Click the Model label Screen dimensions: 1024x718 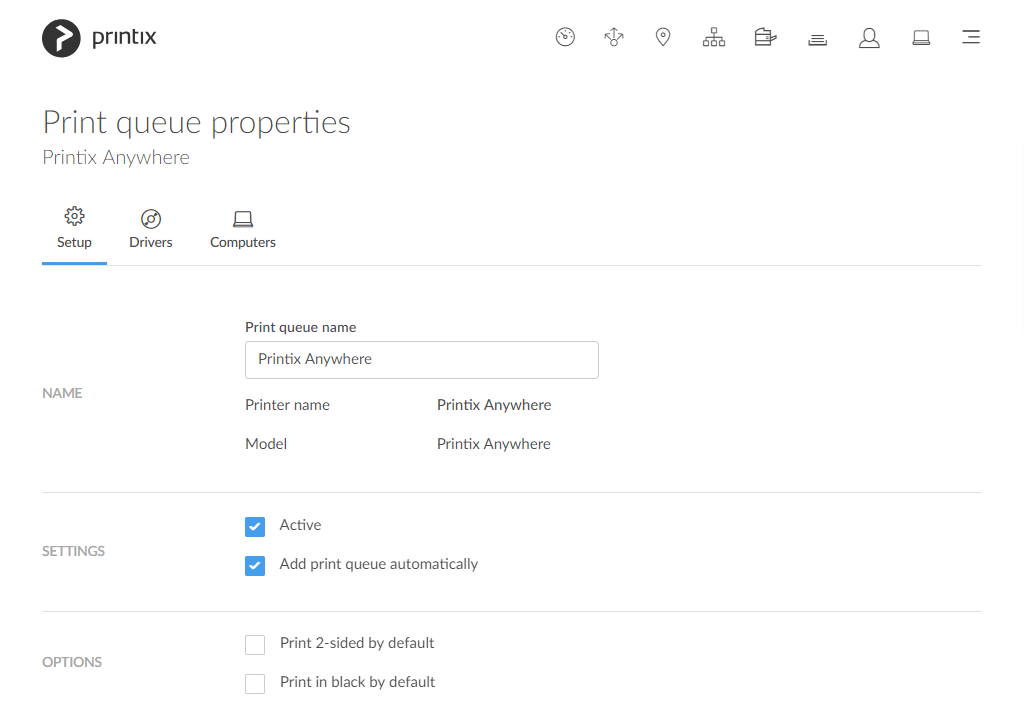[266, 444]
